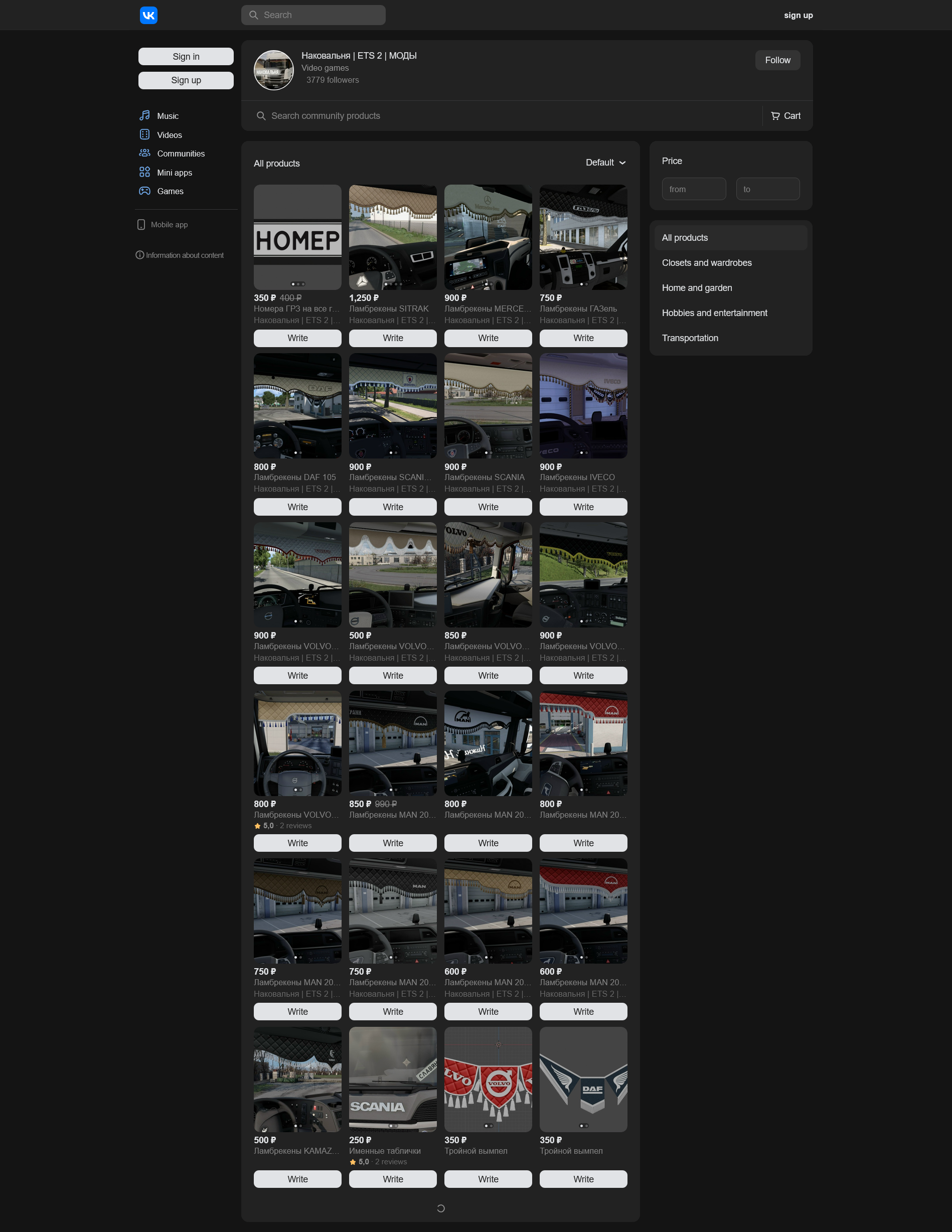
Task: Click the info icon beside Information about content
Action: click(140, 255)
